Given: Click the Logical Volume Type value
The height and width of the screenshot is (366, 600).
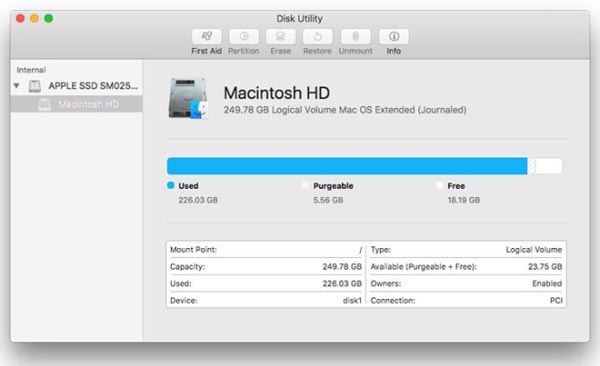Looking at the screenshot, I should coord(534,250).
